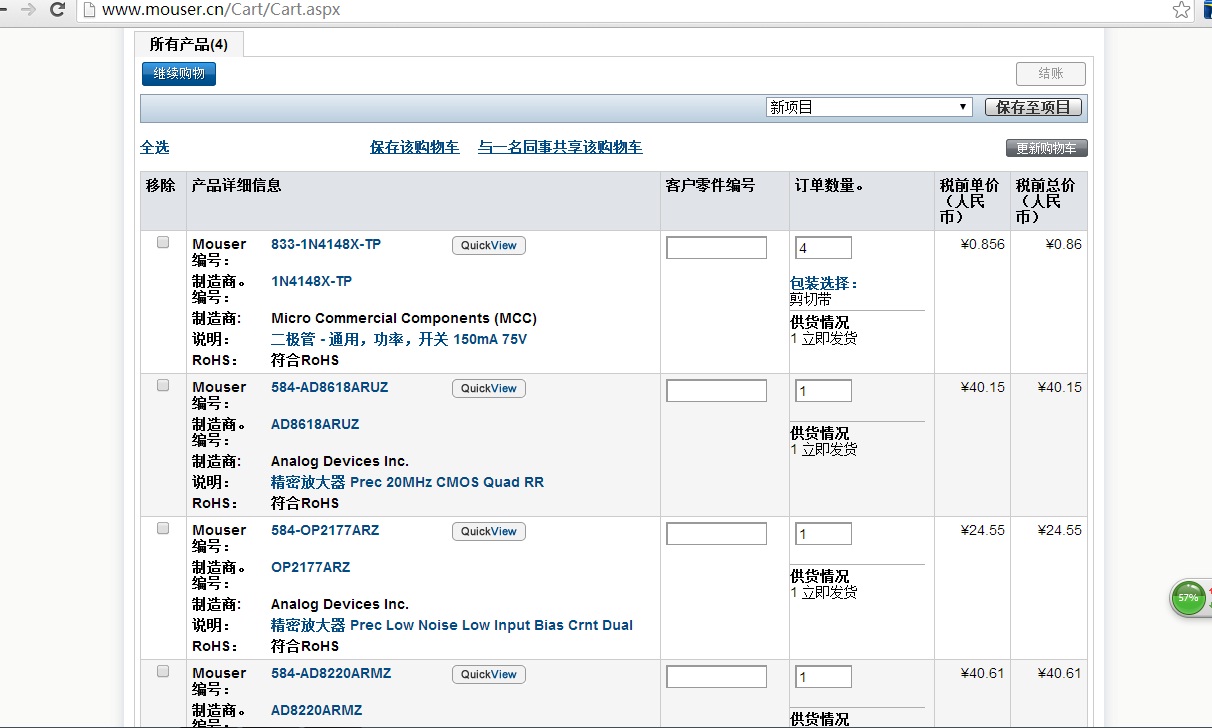Click the 包装选择 packaging choice link

point(824,284)
